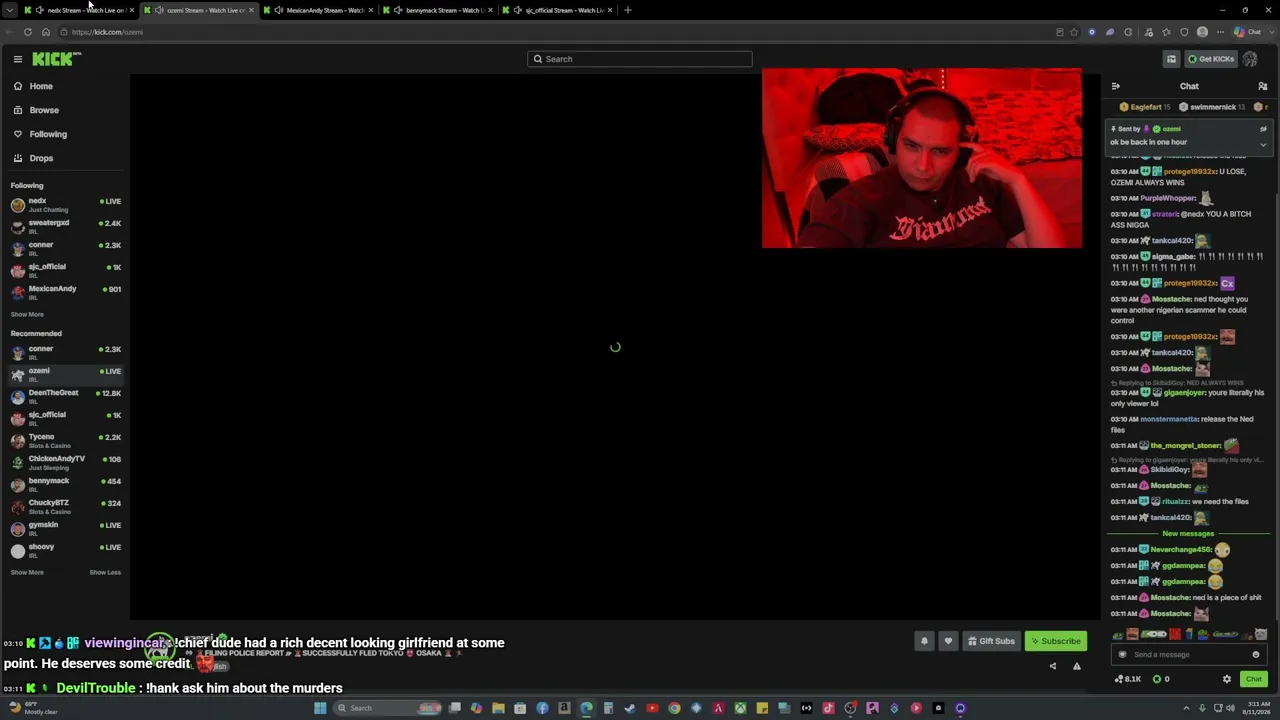Open nedx channel in Following list

pyautogui.click(x=65, y=204)
